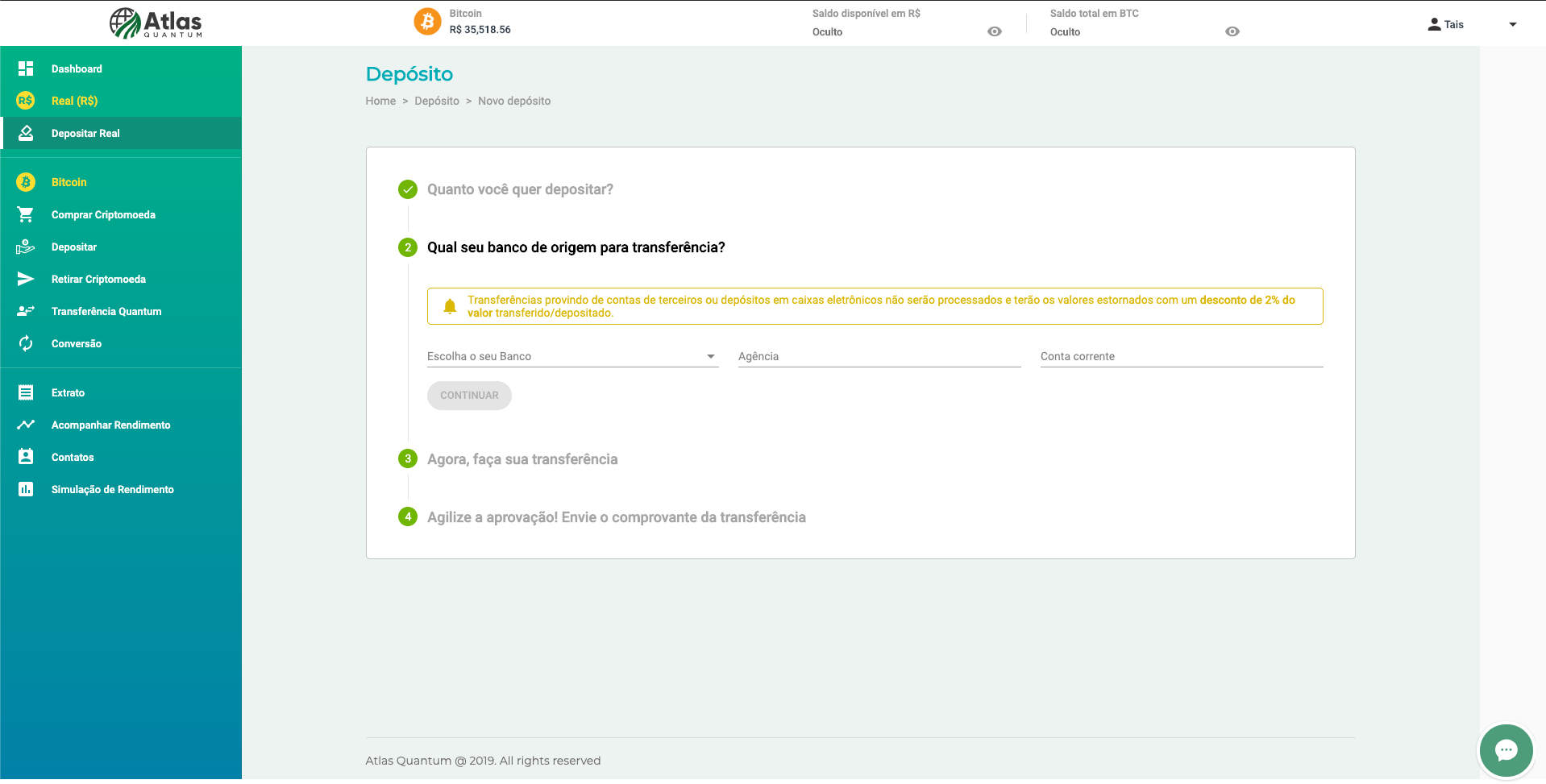Click the shopping cart icon
1546x784 pixels.
pos(26,214)
